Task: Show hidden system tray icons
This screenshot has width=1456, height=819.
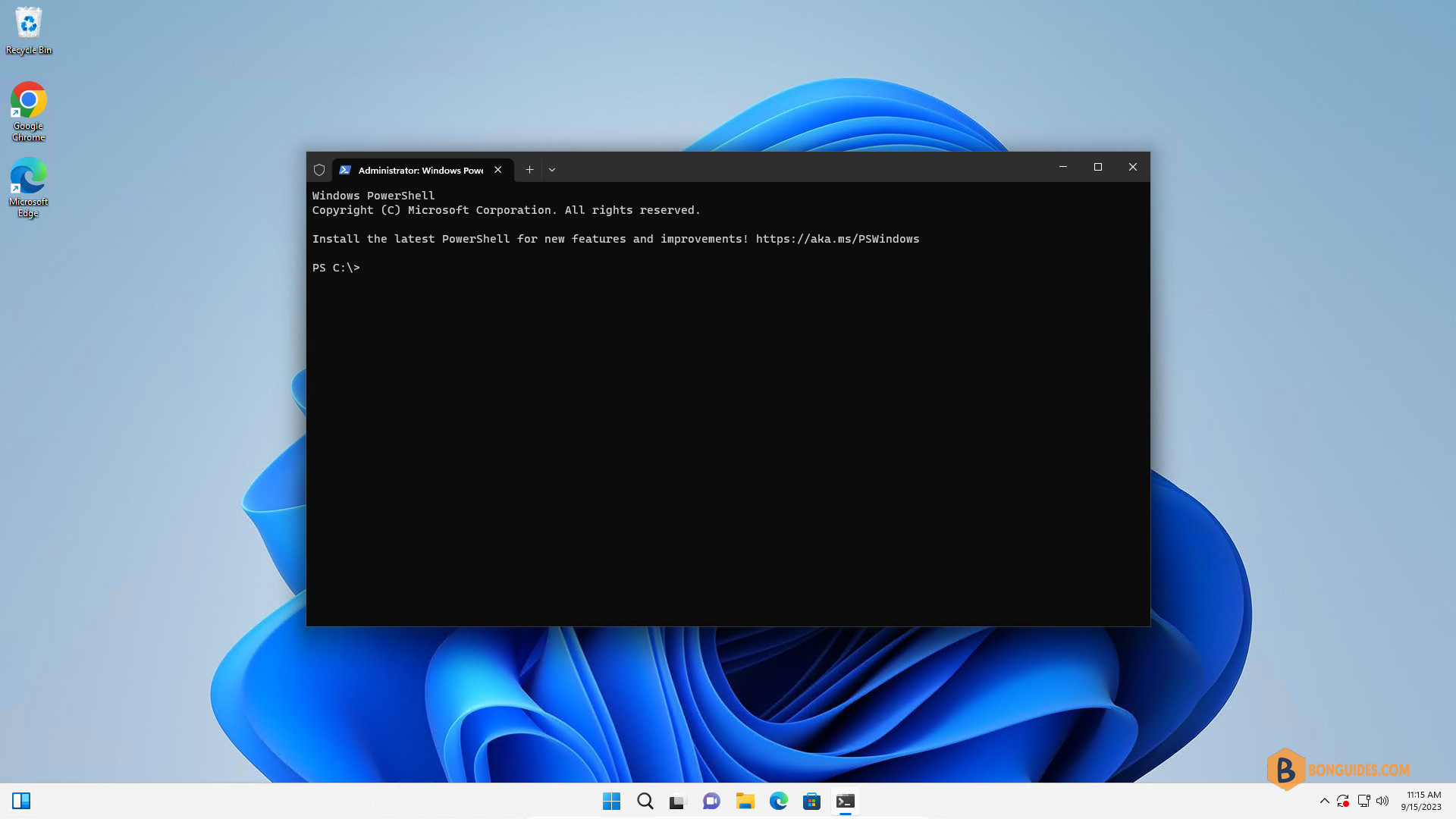Action: click(1325, 801)
